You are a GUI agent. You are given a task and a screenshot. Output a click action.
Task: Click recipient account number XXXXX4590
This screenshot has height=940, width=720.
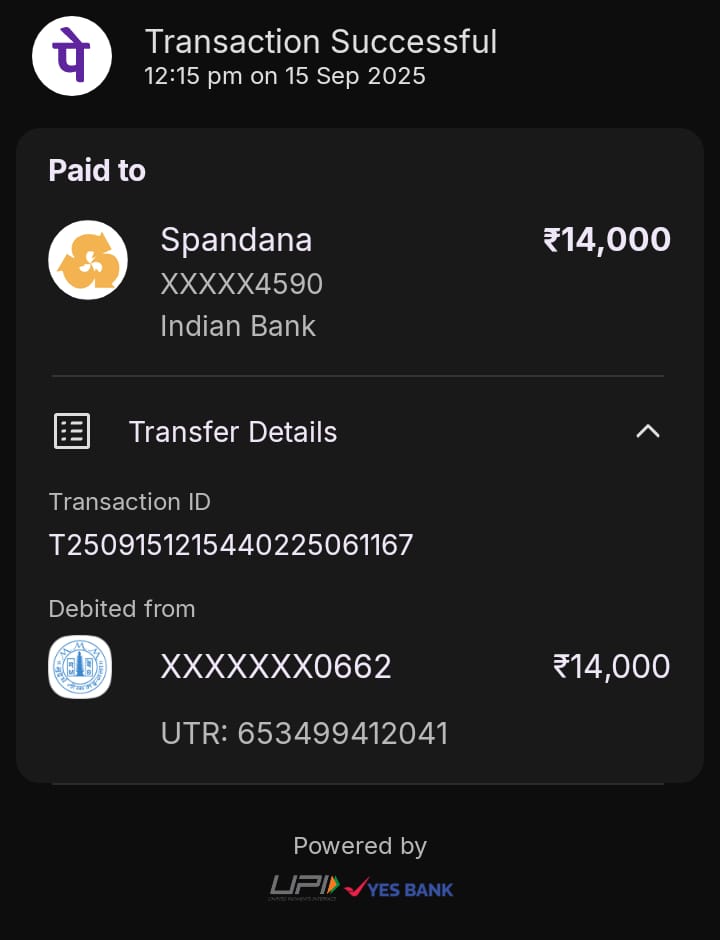click(241, 284)
